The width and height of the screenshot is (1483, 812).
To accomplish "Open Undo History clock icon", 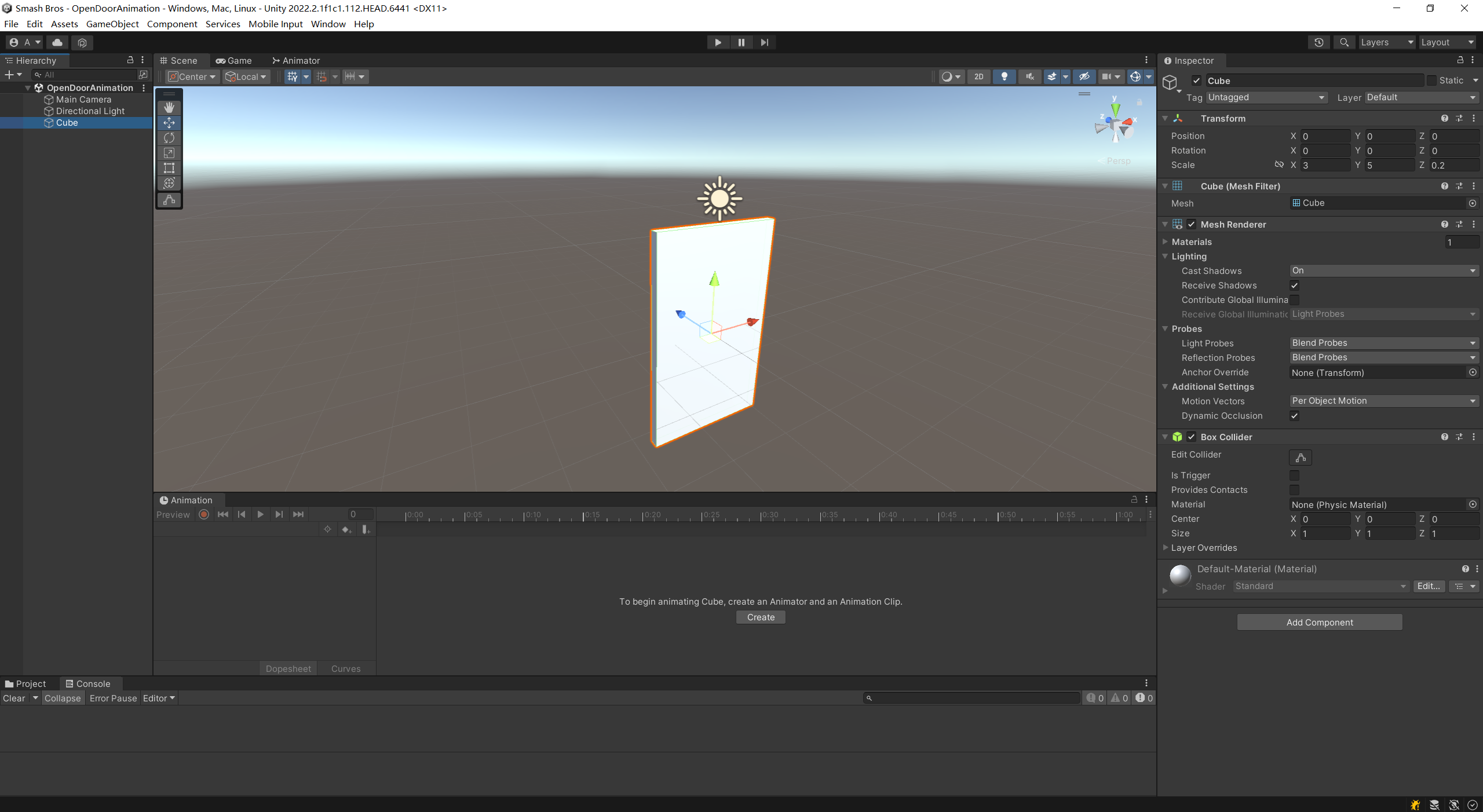I will [1319, 42].
